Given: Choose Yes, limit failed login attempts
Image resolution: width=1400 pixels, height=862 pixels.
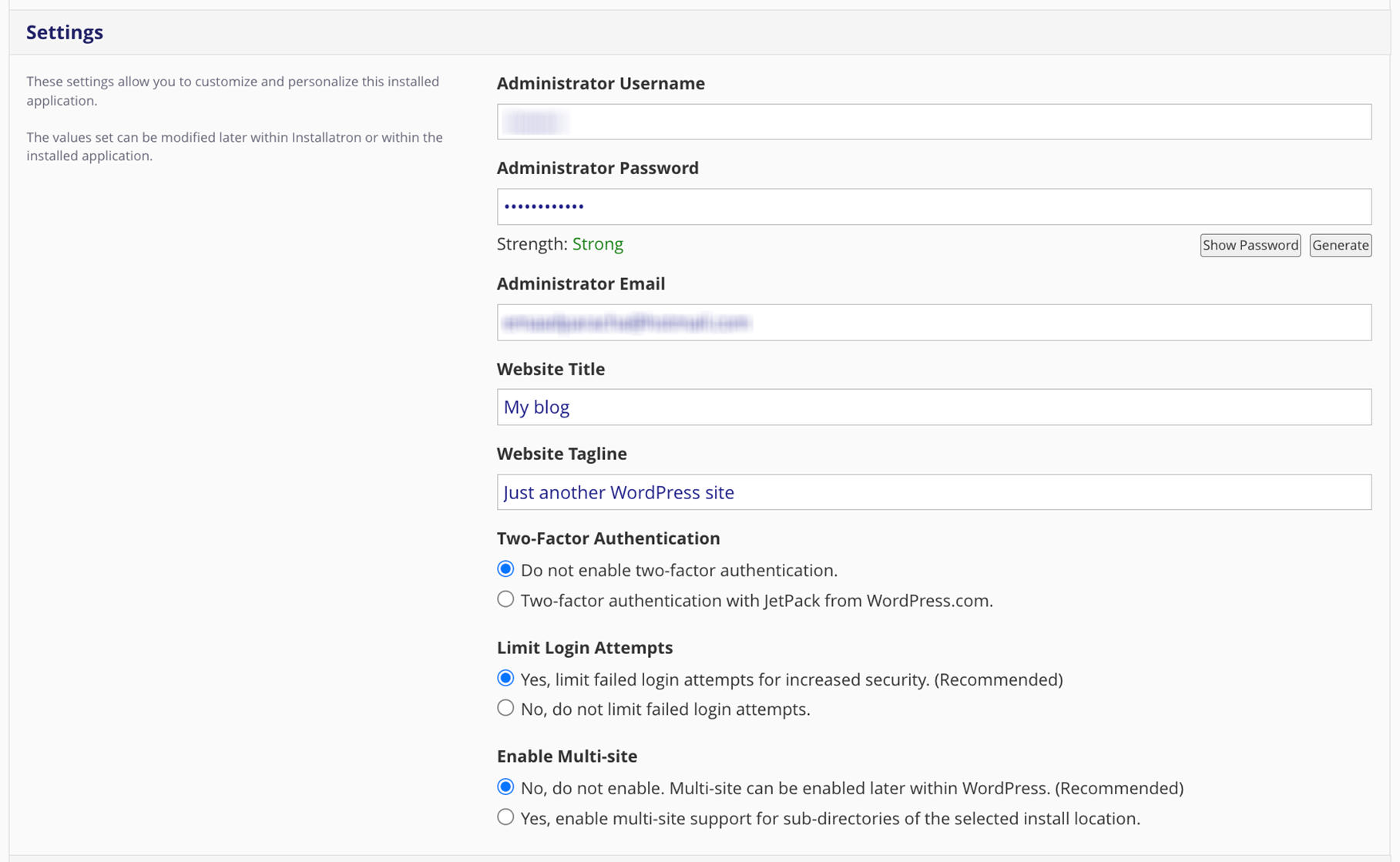Looking at the screenshot, I should tap(505, 679).
